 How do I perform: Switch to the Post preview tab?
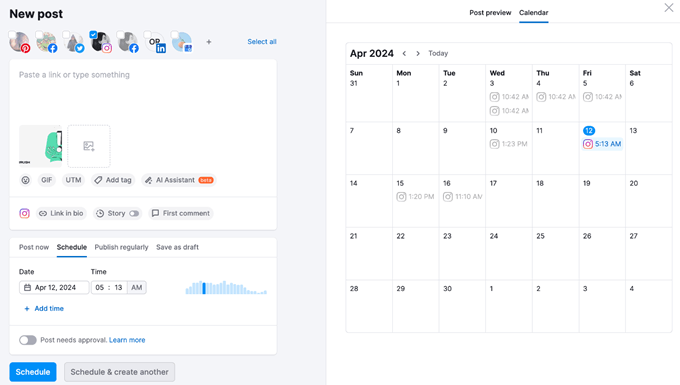tap(490, 13)
